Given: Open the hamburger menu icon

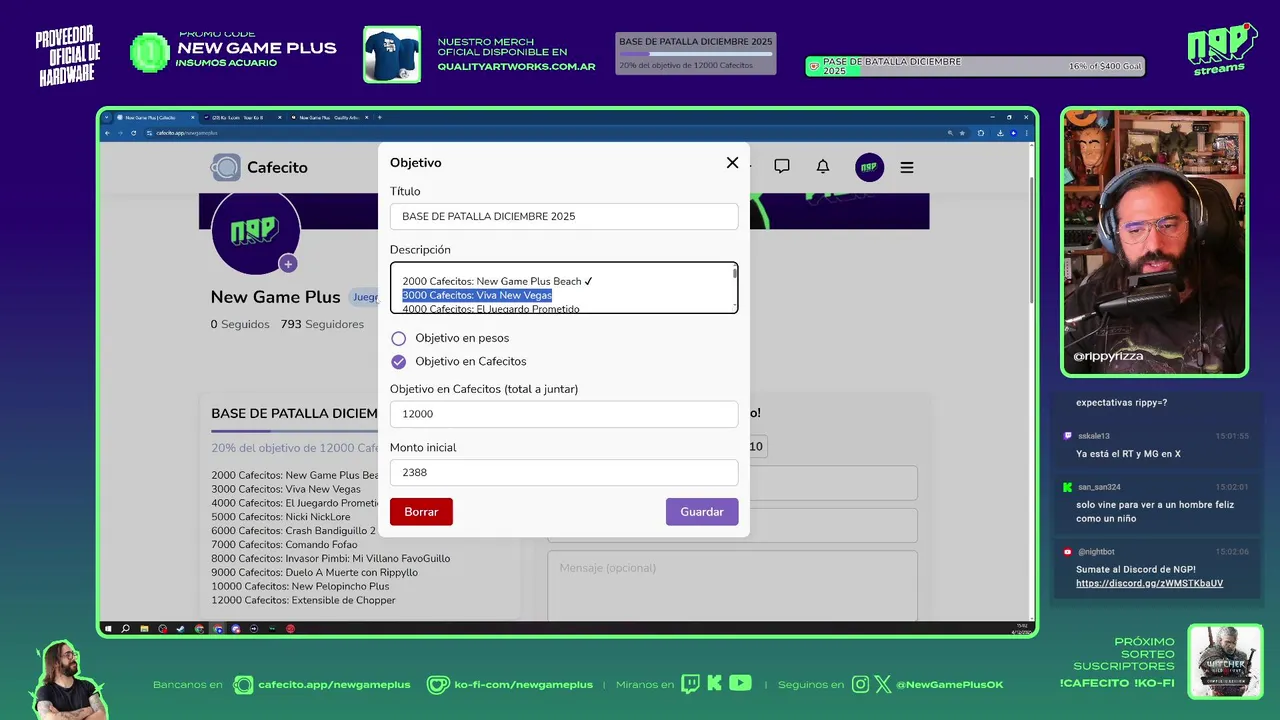Looking at the screenshot, I should [x=907, y=167].
